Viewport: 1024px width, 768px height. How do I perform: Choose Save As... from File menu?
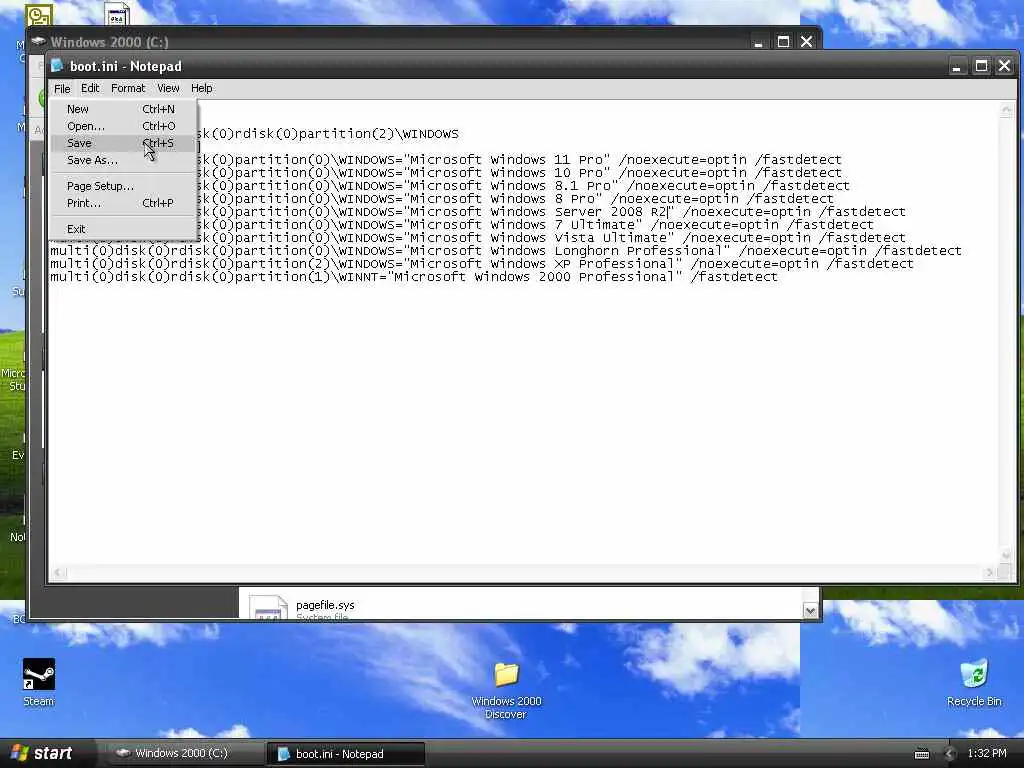pos(122,160)
